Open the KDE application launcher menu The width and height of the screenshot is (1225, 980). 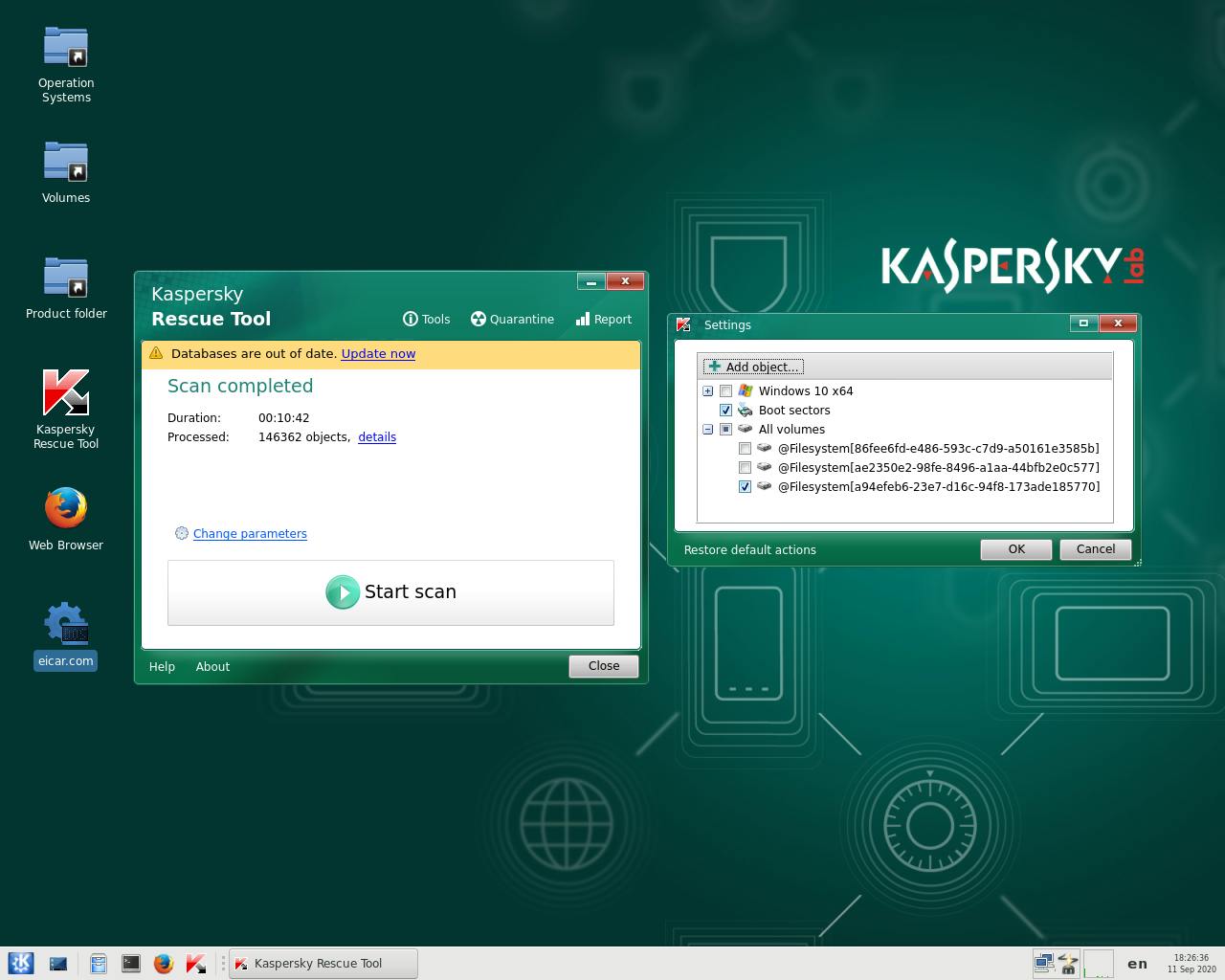[21, 964]
